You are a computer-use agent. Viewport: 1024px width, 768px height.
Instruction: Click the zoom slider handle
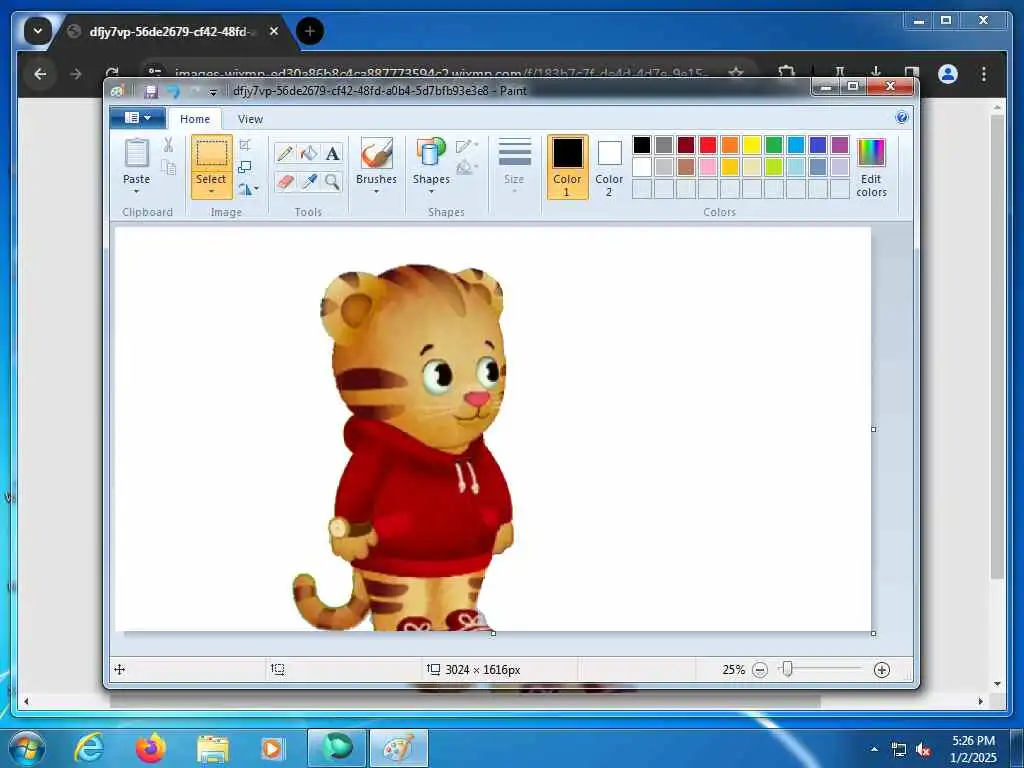(788, 669)
